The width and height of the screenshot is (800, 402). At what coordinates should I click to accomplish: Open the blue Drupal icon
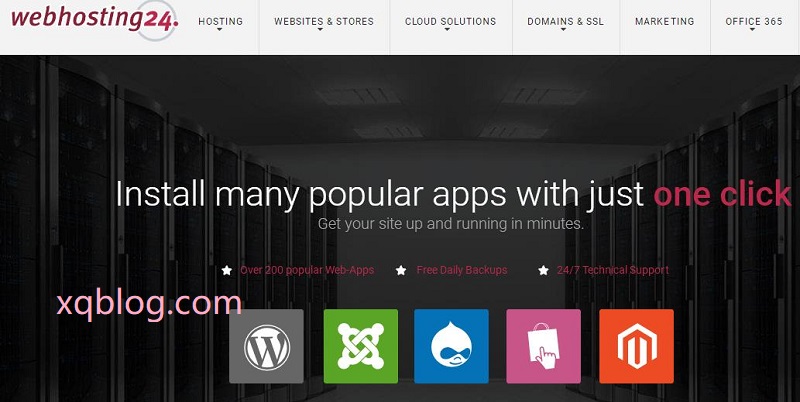tap(451, 346)
